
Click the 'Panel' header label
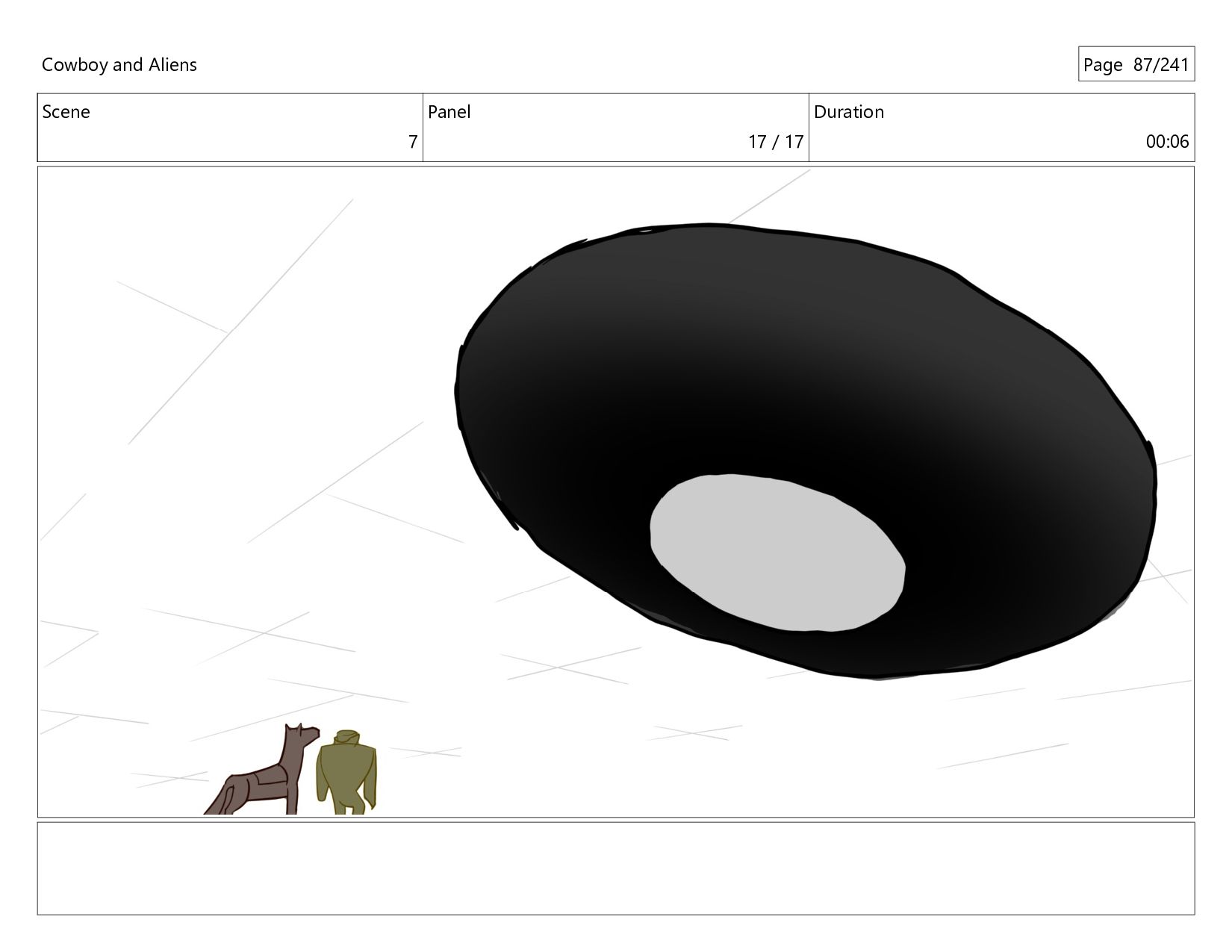[x=449, y=112]
